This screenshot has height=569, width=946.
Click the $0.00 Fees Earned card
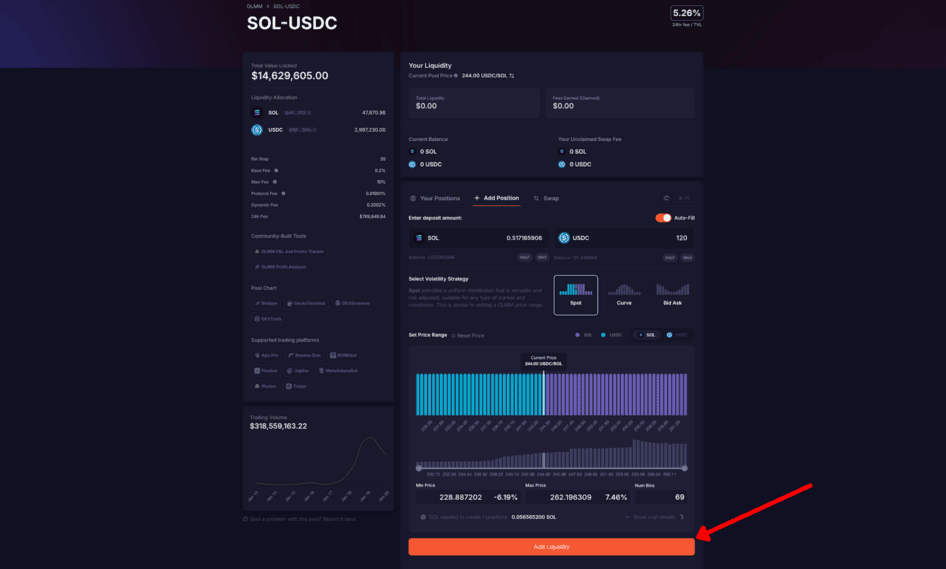coord(620,103)
